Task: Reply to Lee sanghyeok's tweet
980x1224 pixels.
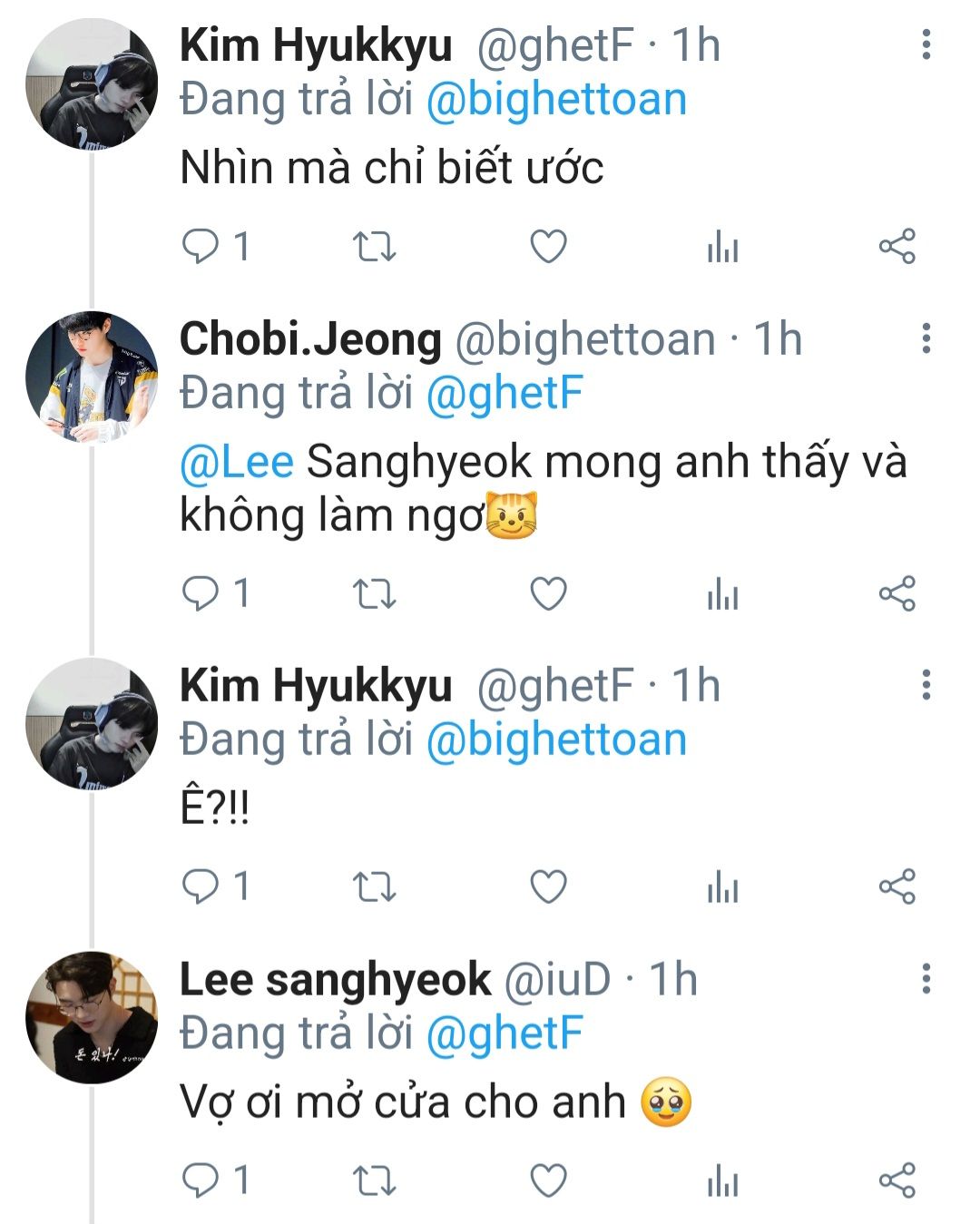Action: point(201,1180)
